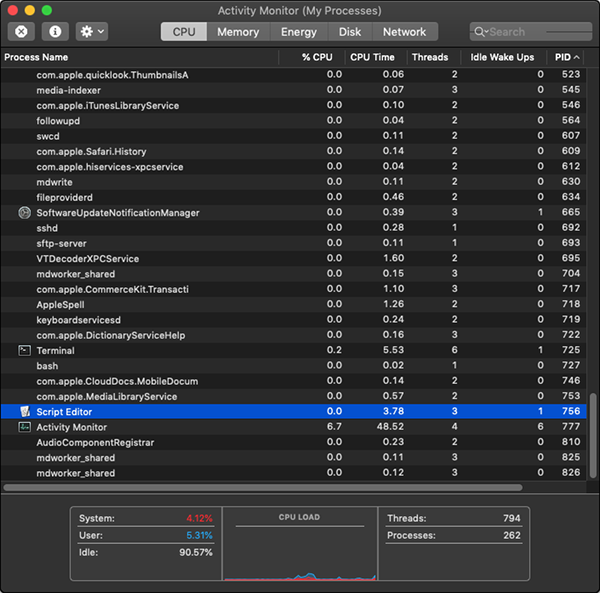The height and width of the screenshot is (593, 600).
Task: Select the Activity Monitor process name
Action: 72,427
